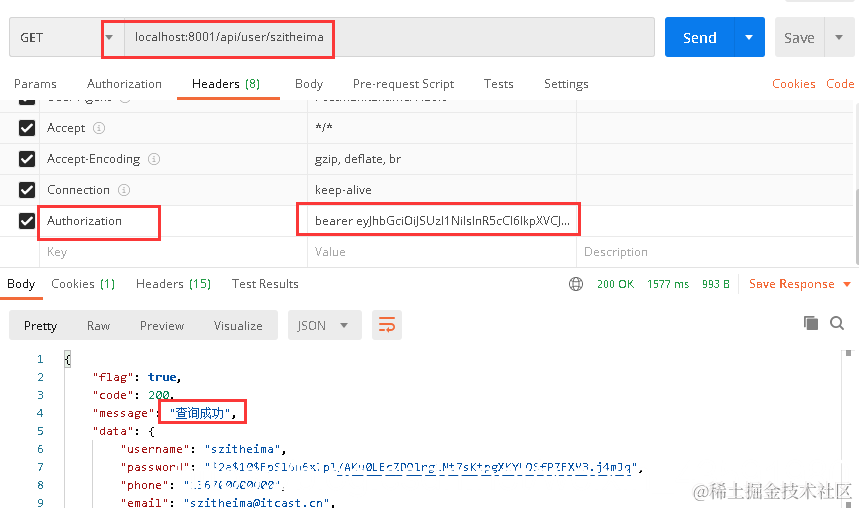859x508 pixels.
Task: Open the response Headers (15) tab
Action: tap(173, 284)
